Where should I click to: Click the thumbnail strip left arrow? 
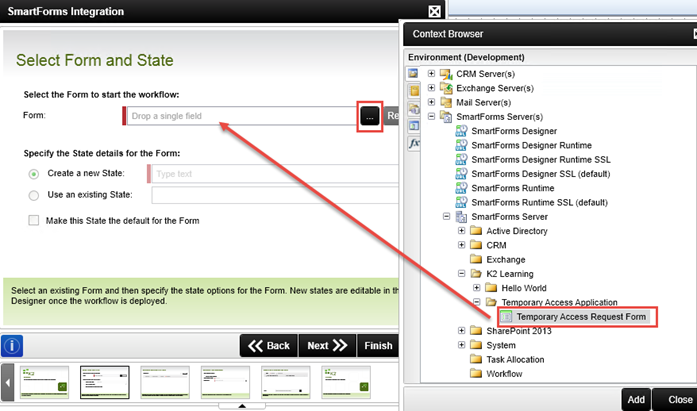8,382
